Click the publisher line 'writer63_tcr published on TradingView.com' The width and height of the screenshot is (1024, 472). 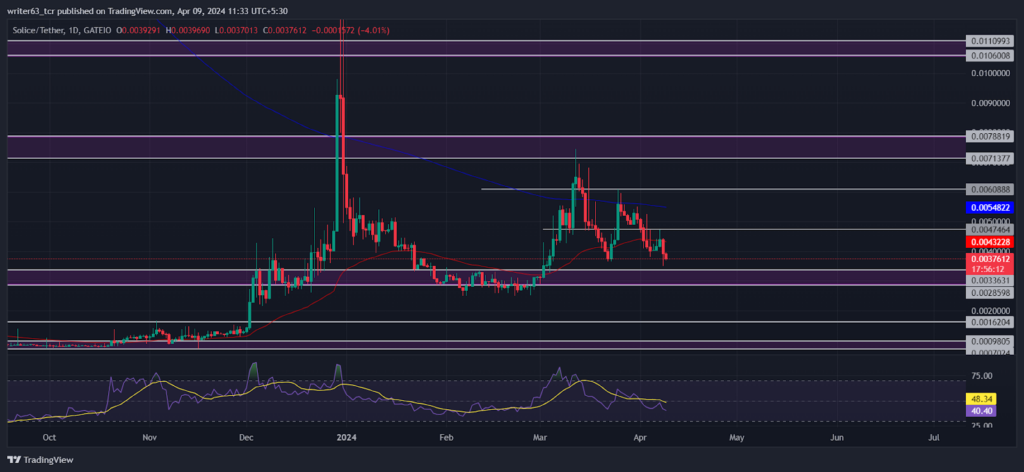click(90, 11)
